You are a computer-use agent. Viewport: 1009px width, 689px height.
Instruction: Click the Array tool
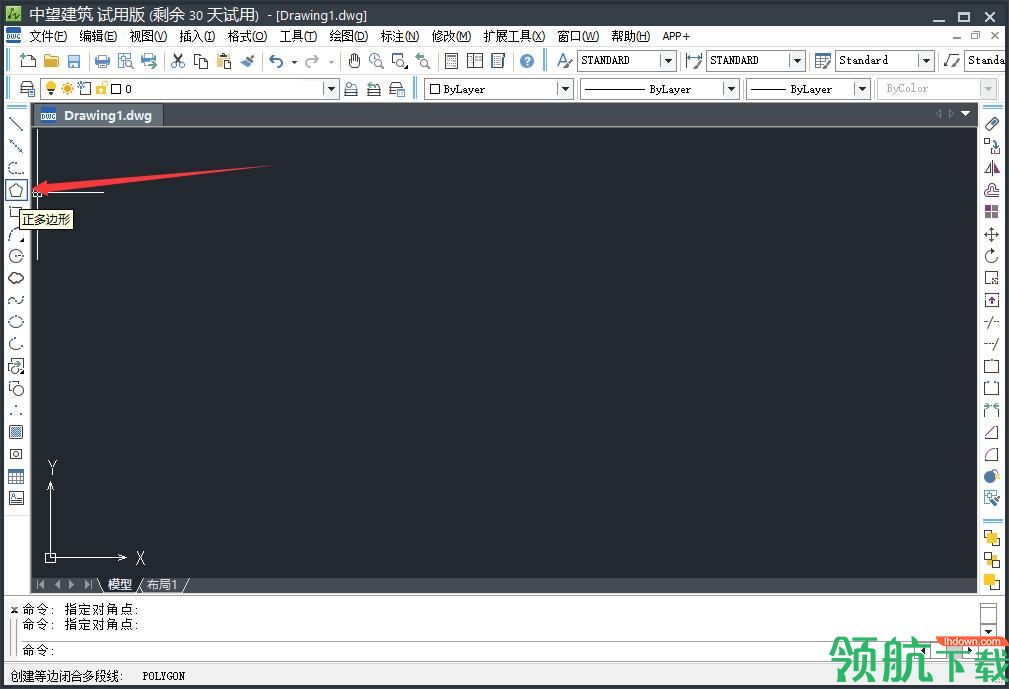(992, 212)
